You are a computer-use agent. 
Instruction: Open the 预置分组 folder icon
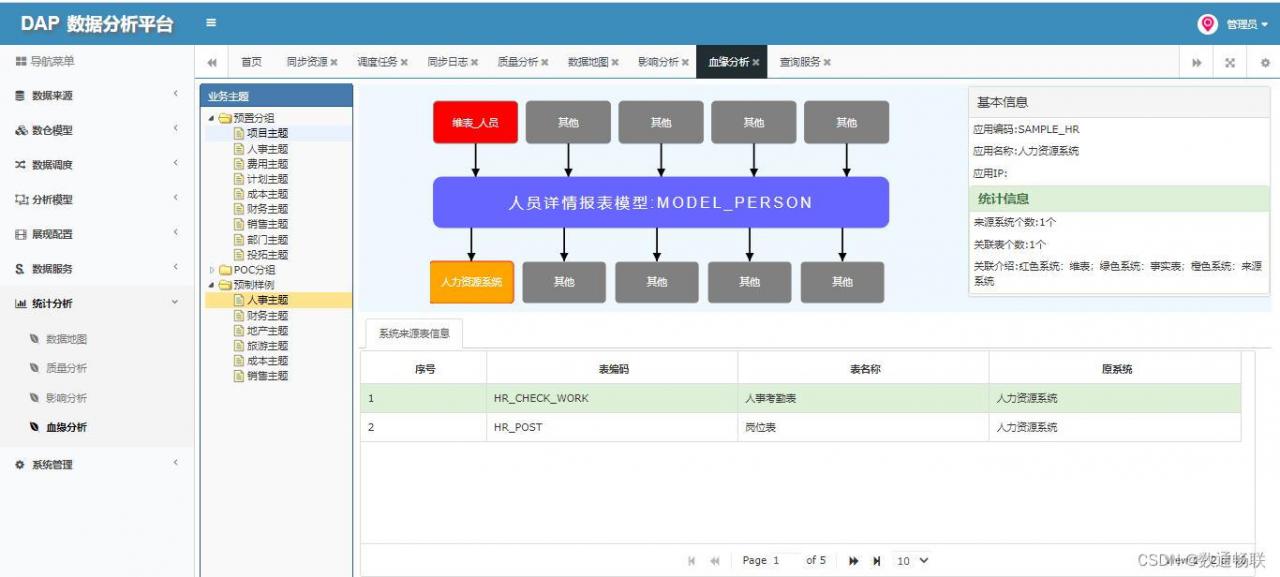pyautogui.click(x=225, y=118)
